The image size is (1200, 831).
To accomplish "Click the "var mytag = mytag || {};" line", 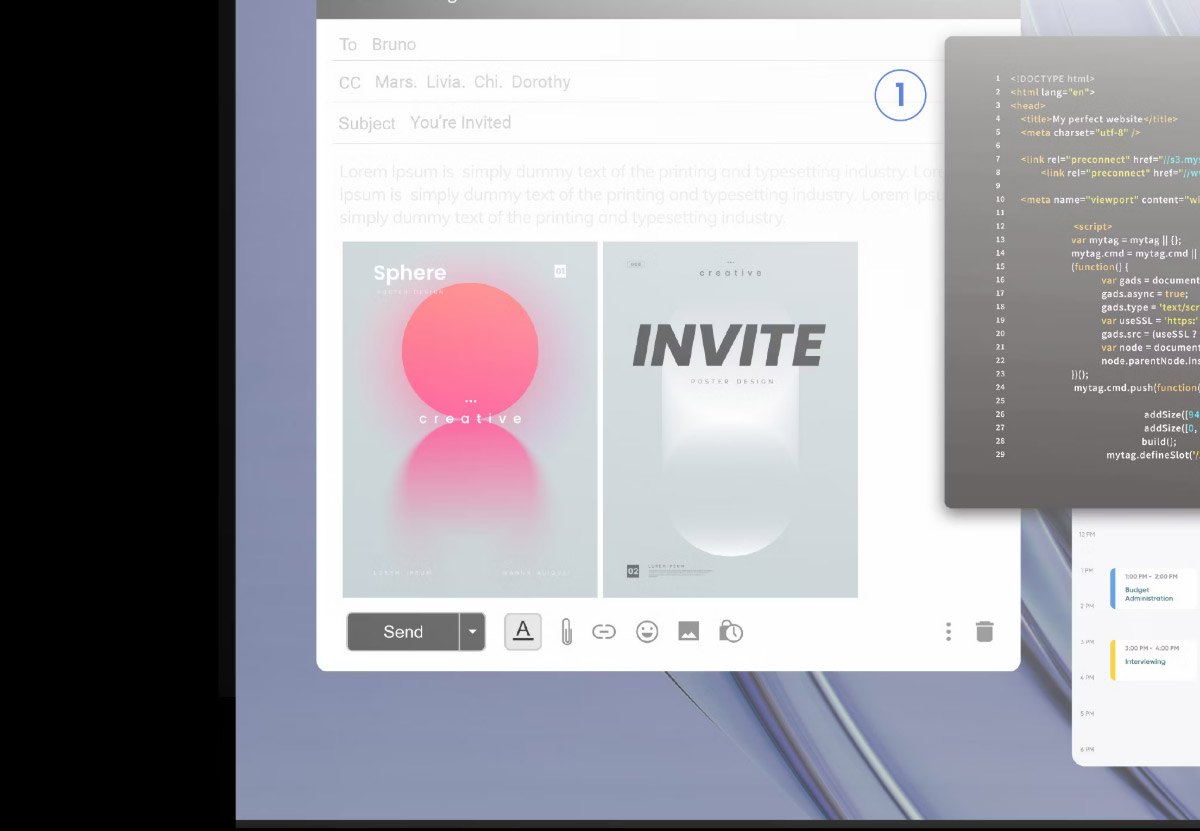I will point(1126,240).
